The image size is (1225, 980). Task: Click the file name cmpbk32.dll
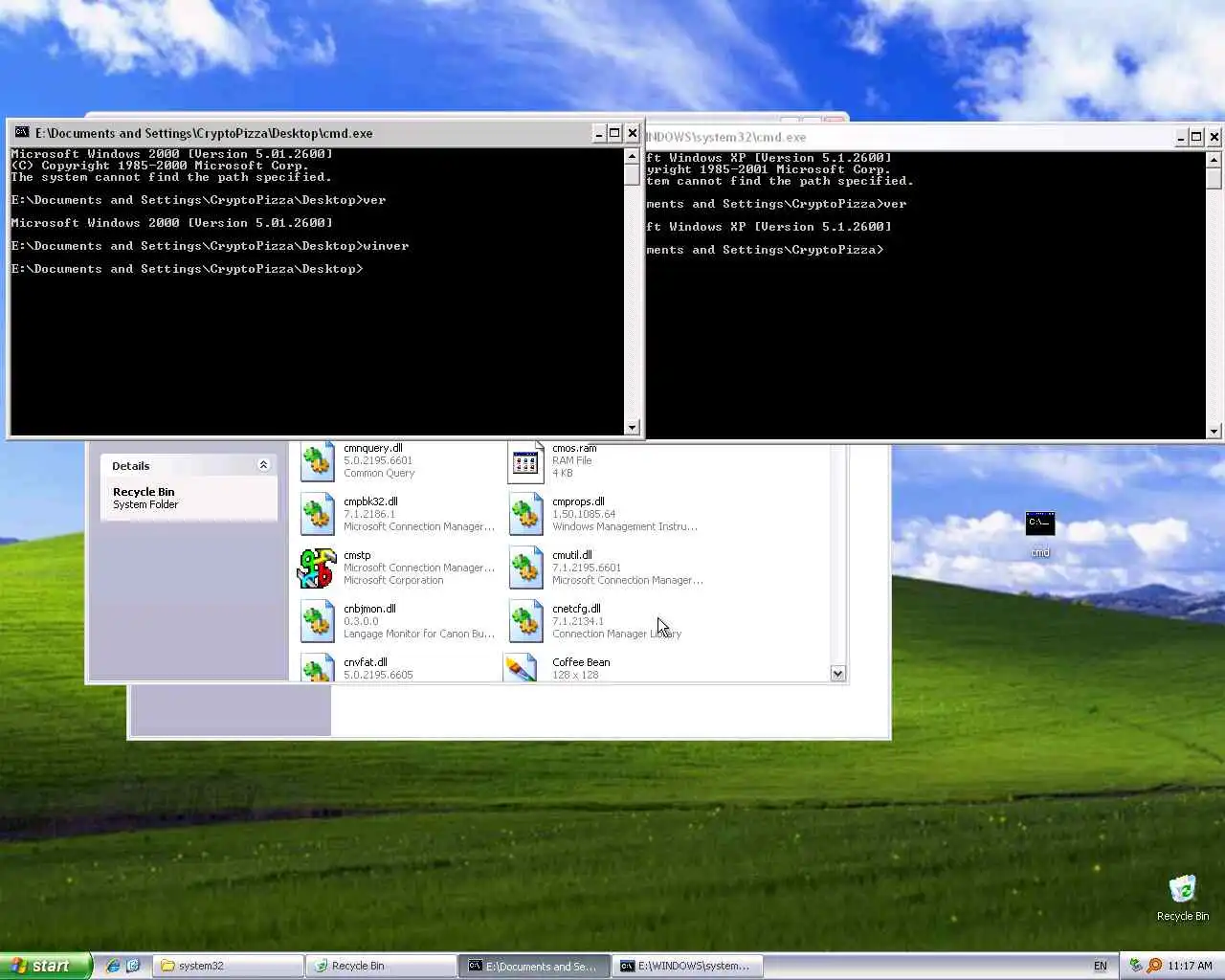click(370, 501)
